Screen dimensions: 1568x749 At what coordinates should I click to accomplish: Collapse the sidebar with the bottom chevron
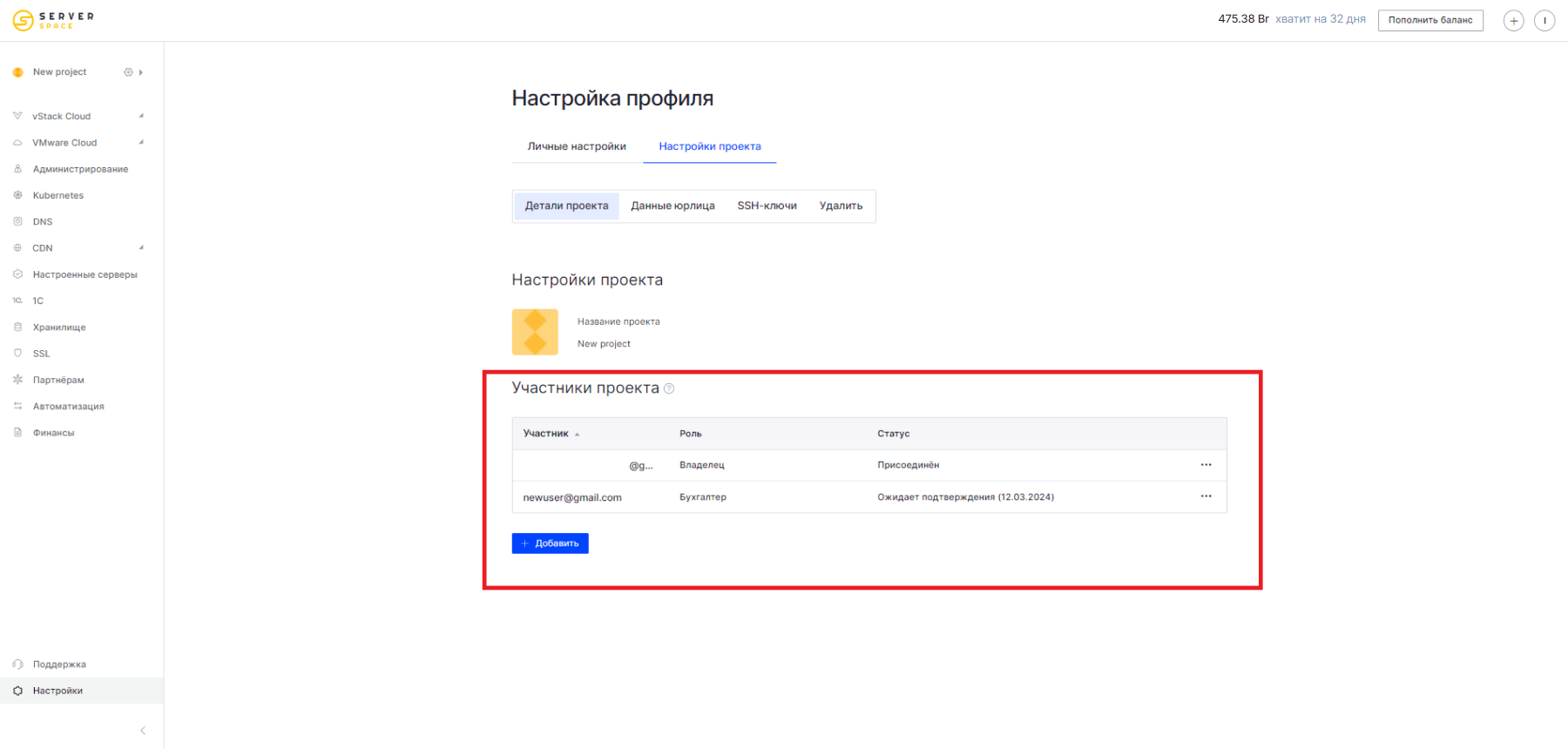click(x=143, y=731)
